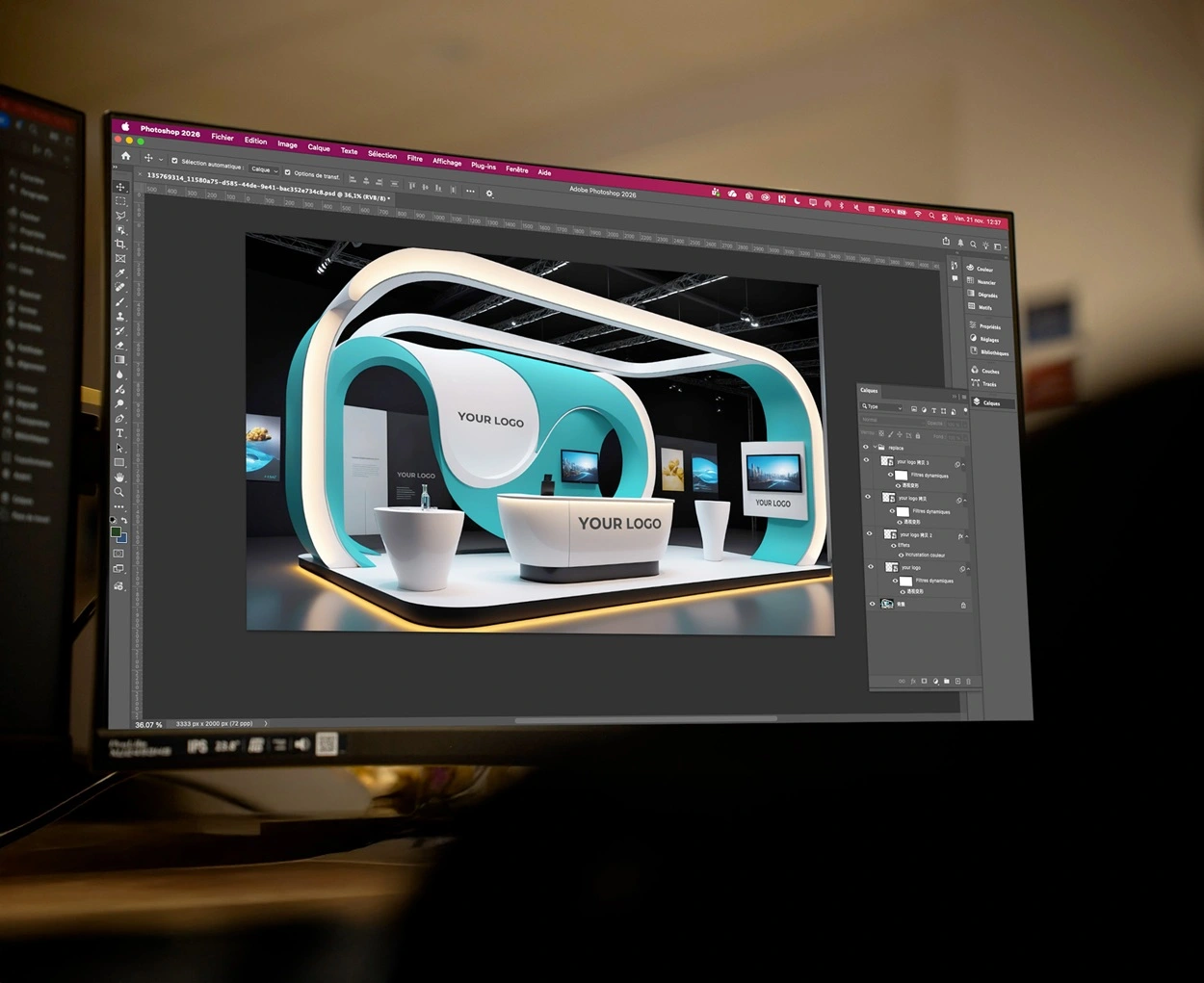Select the Hand tool
Image resolution: width=1204 pixels, height=983 pixels.
point(119,478)
